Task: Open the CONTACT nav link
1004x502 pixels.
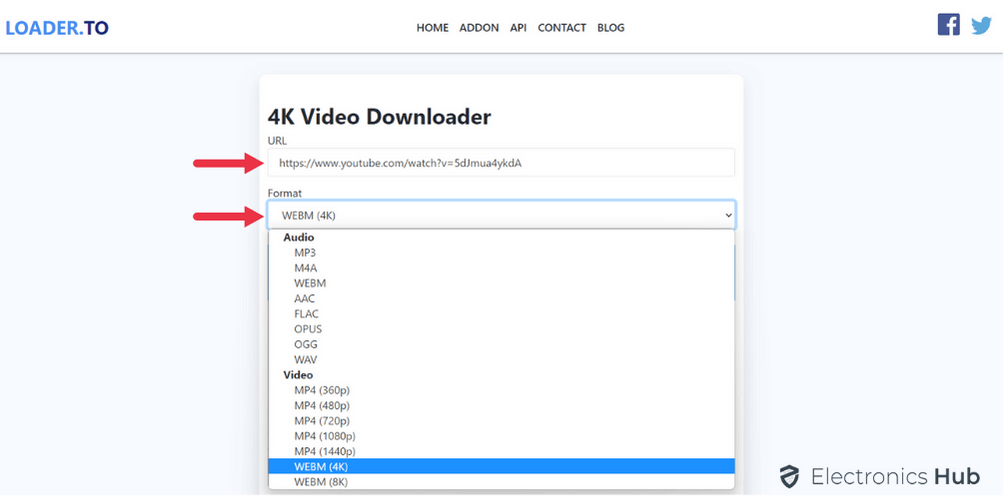Action: tap(562, 28)
